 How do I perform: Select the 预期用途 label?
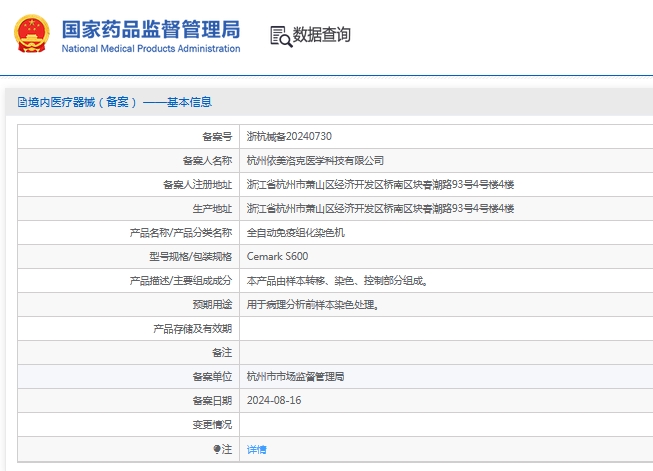(x=212, y=304)
